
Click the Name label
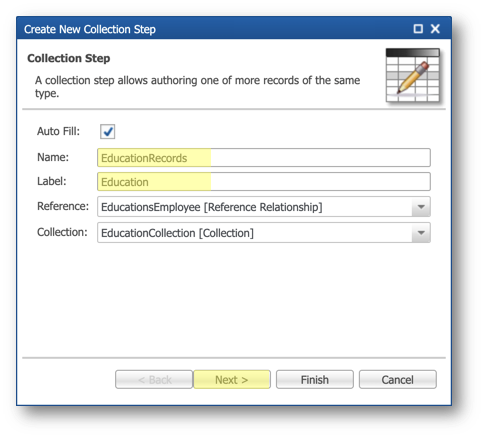click(53, 157)
